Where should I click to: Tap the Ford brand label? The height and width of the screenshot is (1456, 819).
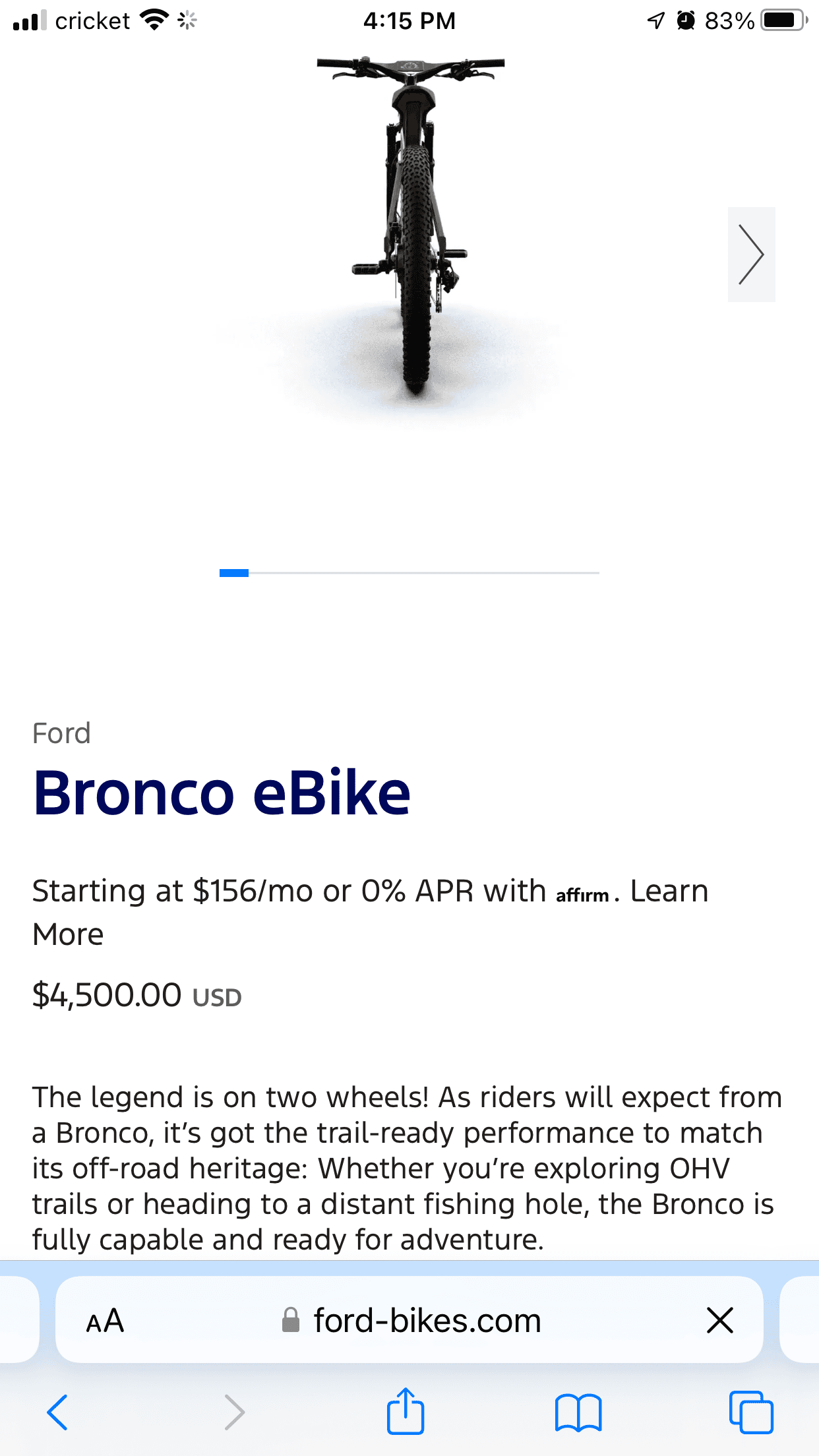pos(61,733)
